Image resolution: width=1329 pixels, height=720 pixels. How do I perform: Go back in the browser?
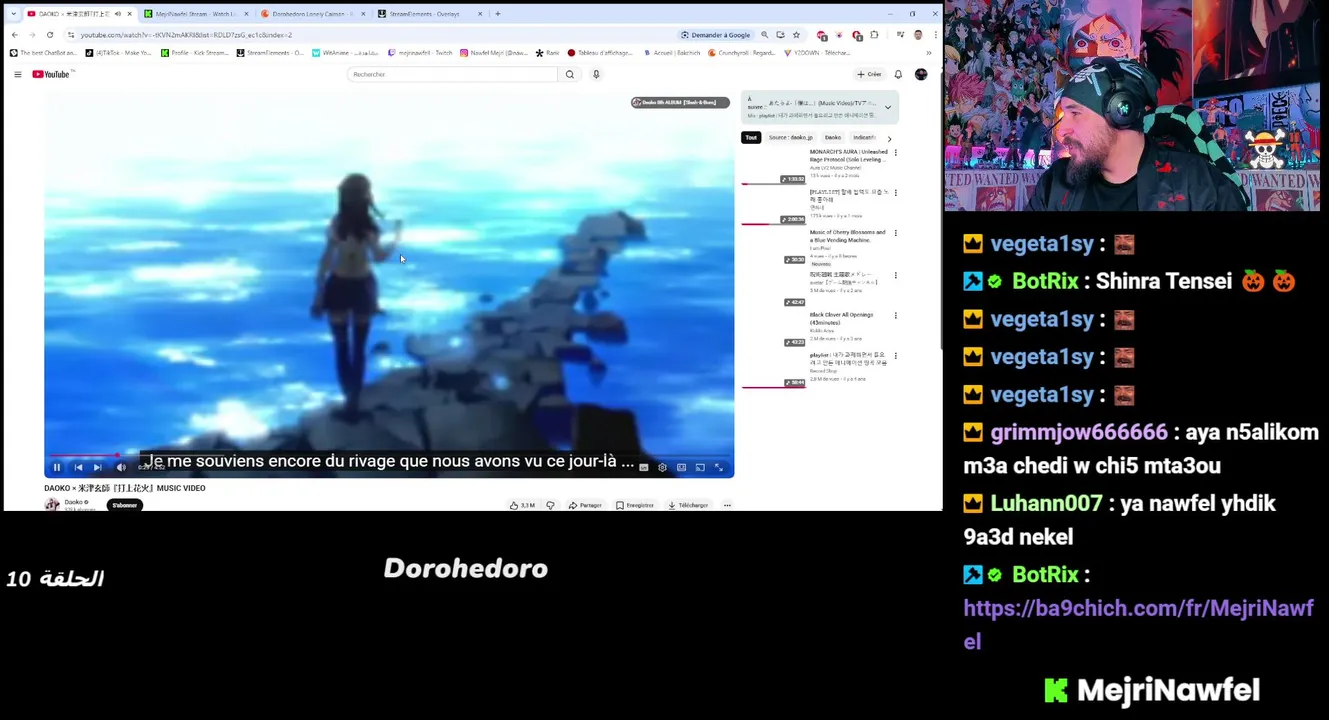tap(15, 35)
